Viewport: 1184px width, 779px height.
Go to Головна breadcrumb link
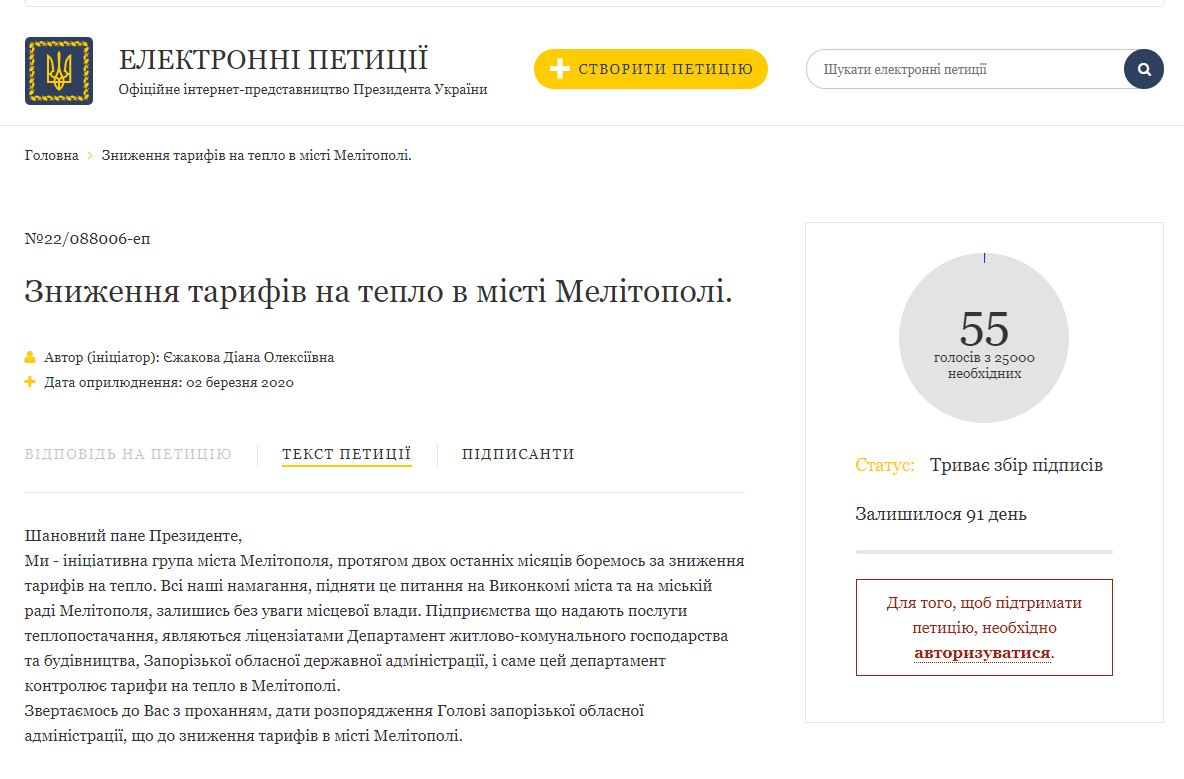(x=52, y=156)
